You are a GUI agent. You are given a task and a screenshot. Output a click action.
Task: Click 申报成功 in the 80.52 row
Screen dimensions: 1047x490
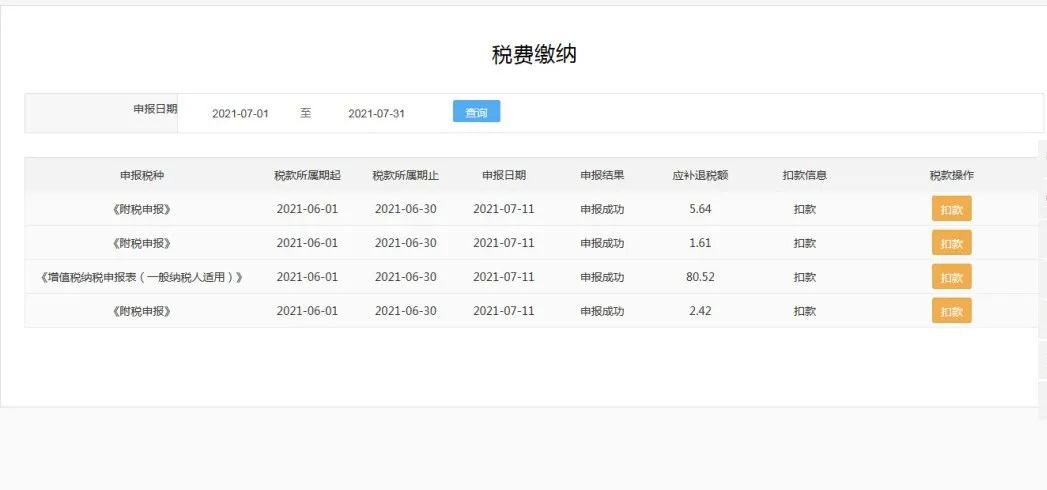pyautogui.click(x=602, y=277)
